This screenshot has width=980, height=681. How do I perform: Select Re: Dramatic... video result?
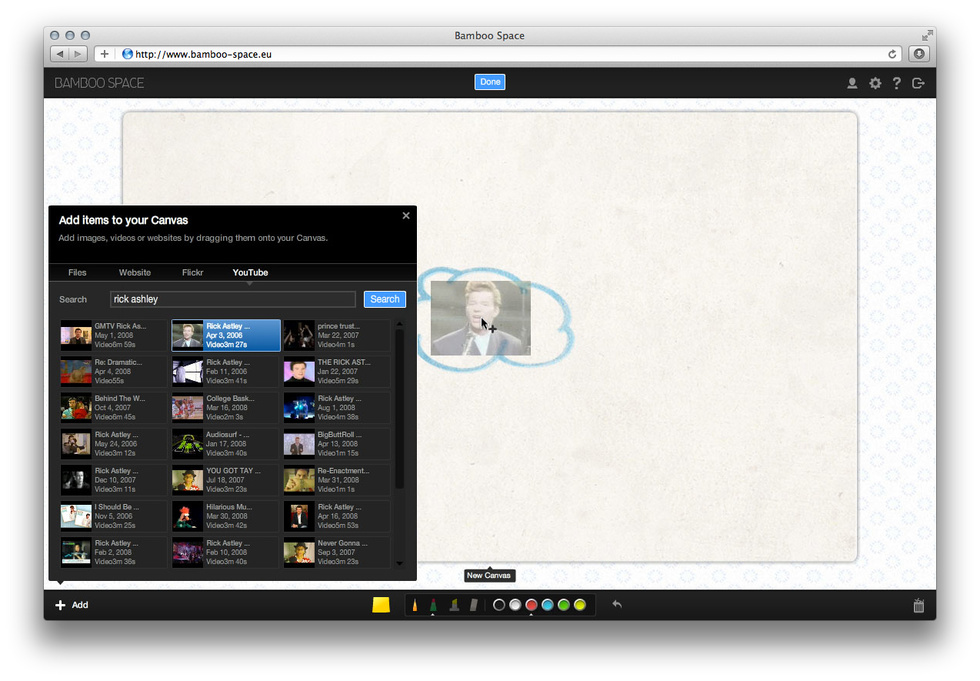[x=113, y=372]
